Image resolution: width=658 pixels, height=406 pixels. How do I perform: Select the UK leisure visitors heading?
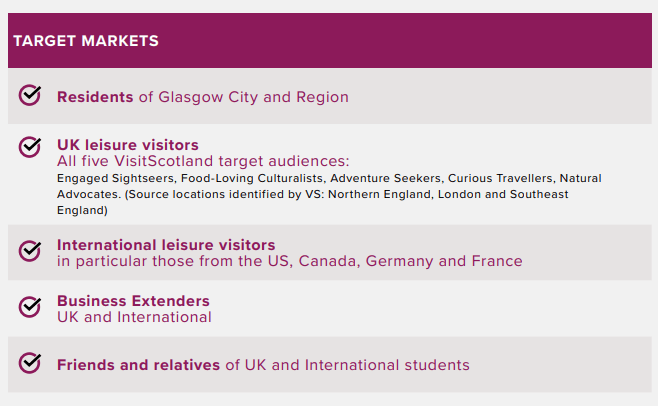coord(128,145)
